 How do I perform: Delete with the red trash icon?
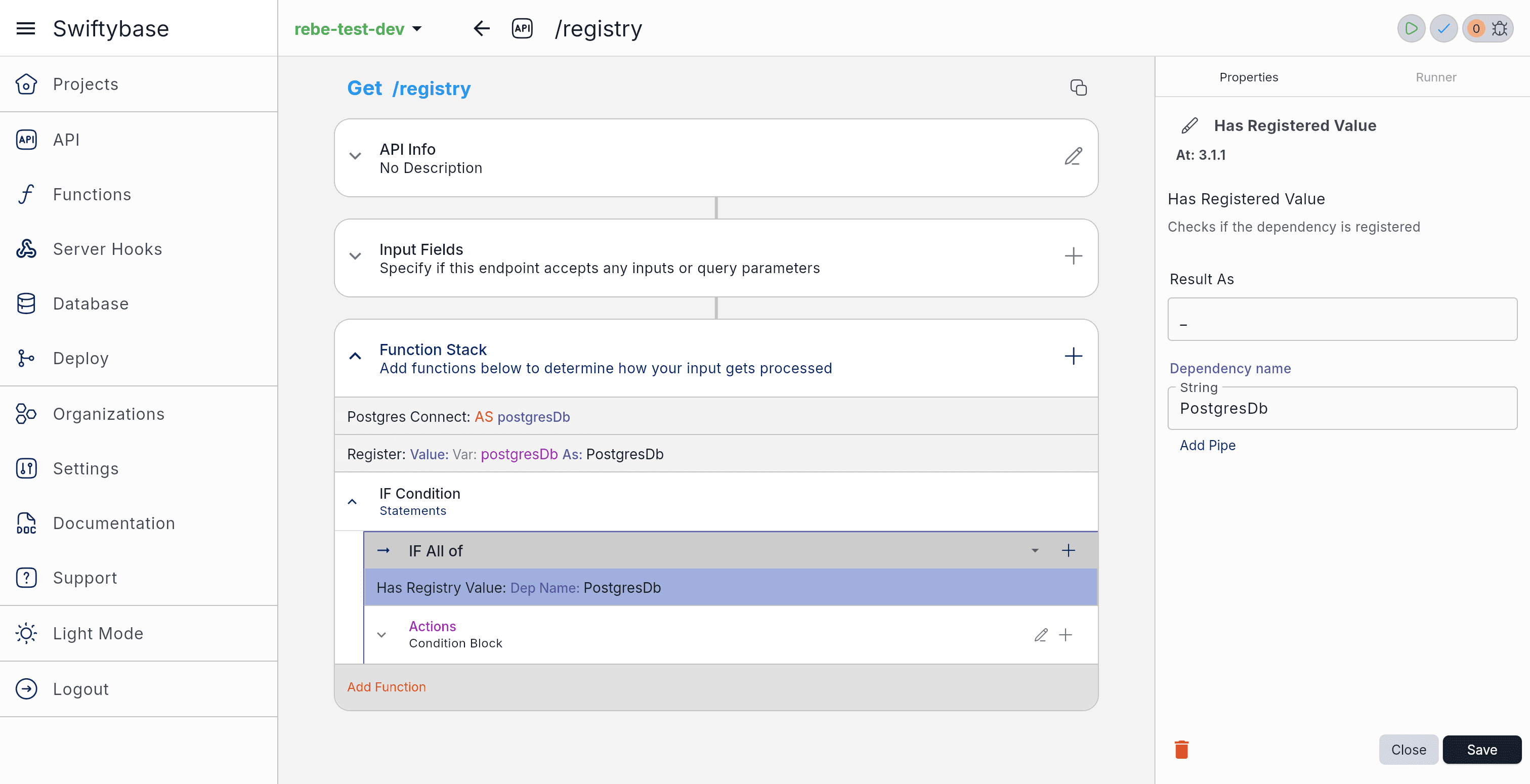(x=1181, y=750)
